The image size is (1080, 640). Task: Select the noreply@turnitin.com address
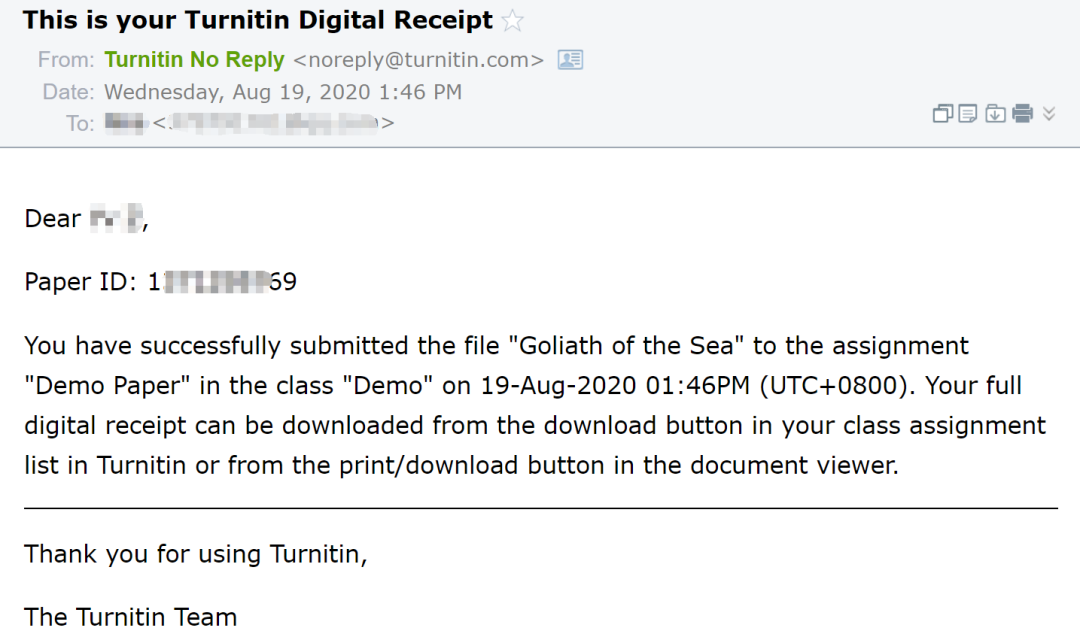click(418, 60)
